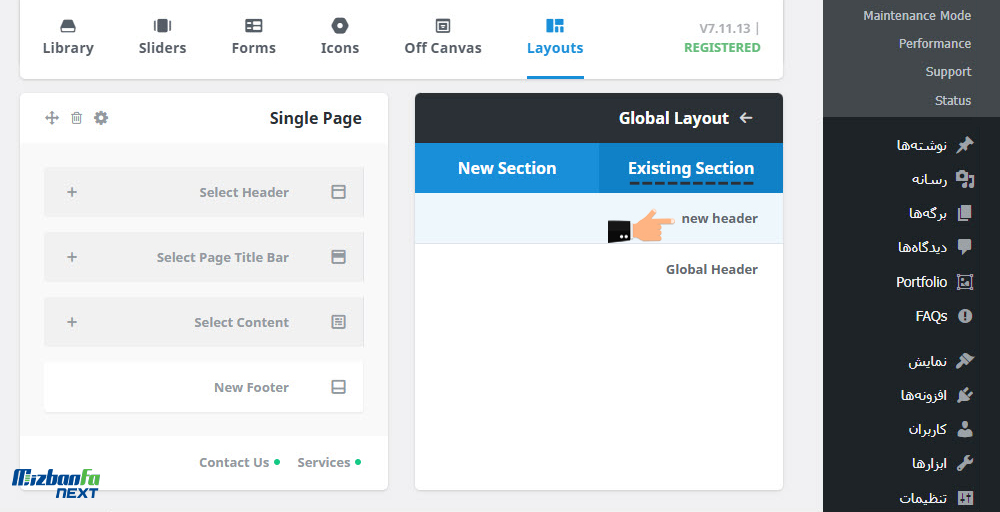
Task: Click the Select Page Title Bar slot
Action: pyautogui.click(x=204, y=257)
